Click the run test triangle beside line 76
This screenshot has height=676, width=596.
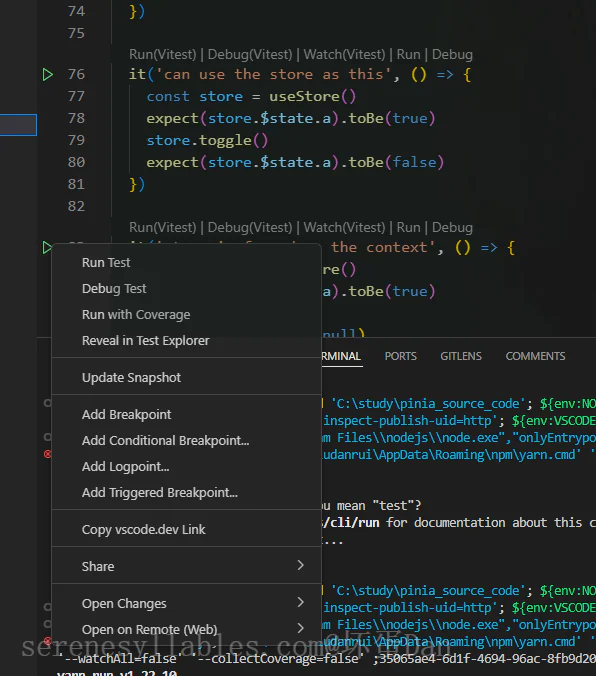click(x=47, y=75)
